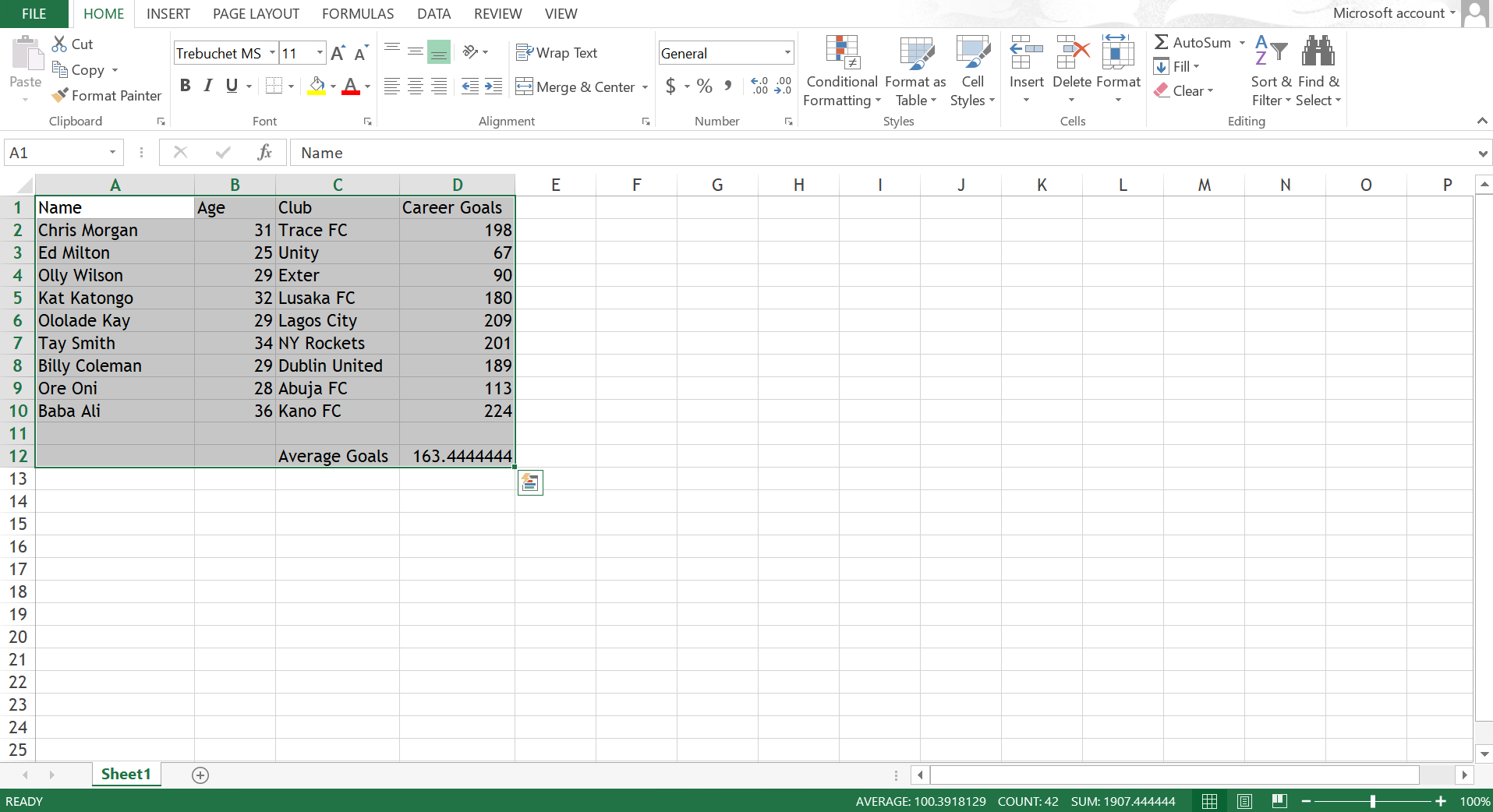Expand the formula bar
Image resolution: width=1493 pixels, height=812 pixels.
(1483, 154)
